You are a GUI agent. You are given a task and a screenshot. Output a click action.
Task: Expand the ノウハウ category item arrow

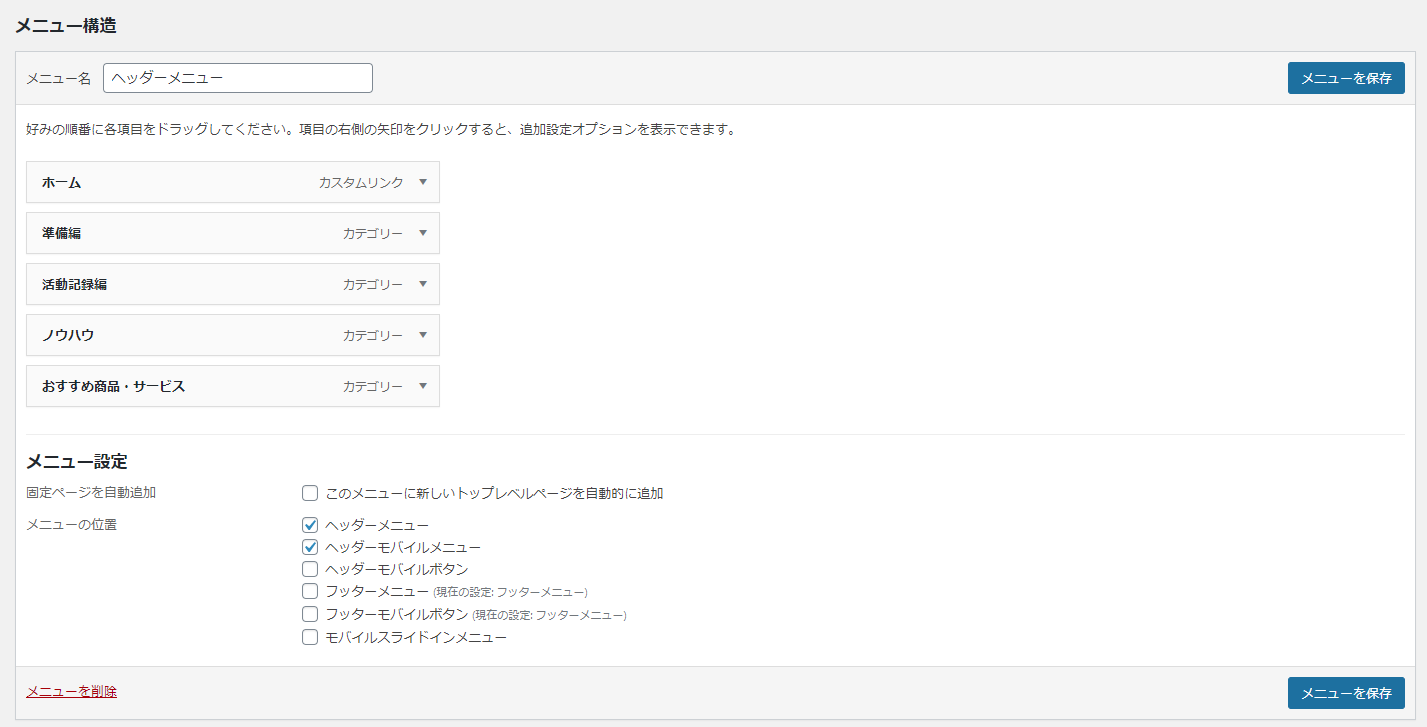[423, 335]
